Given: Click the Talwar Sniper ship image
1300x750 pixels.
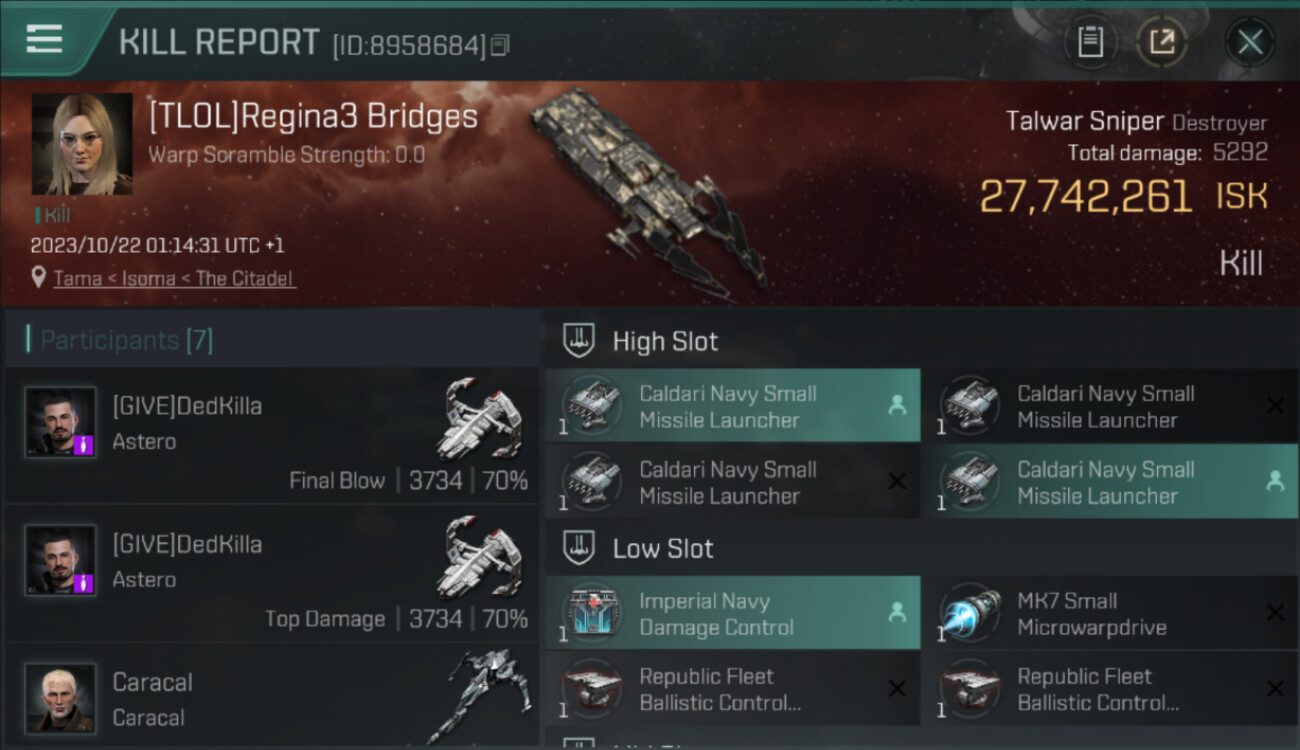Looking at the screenshot, I should pyautogui.click(x=648, y=190).
